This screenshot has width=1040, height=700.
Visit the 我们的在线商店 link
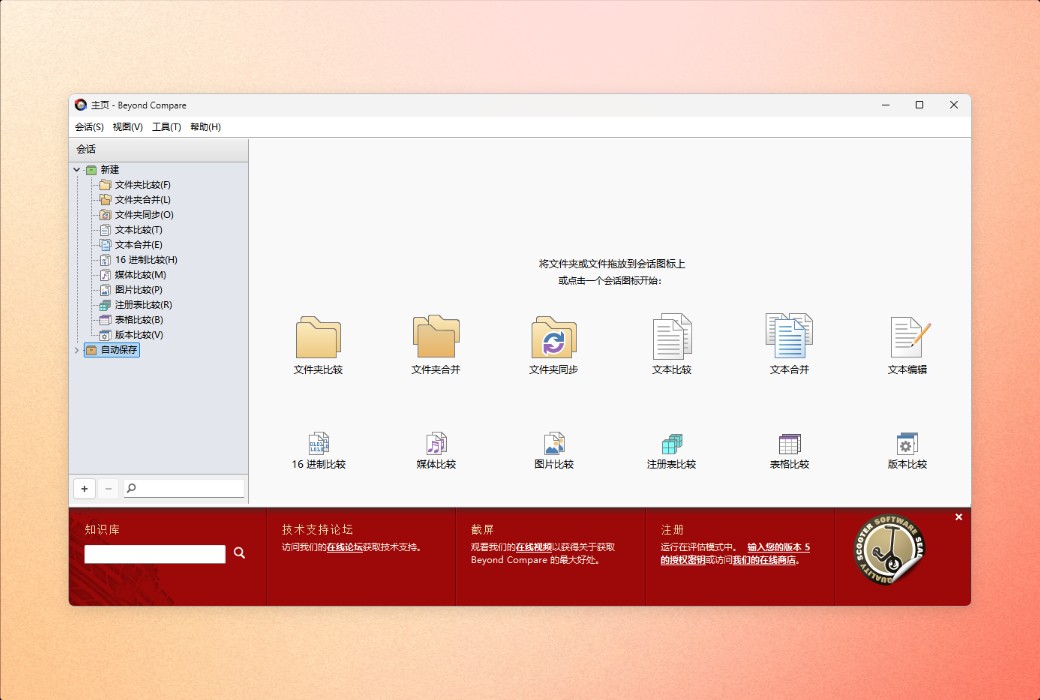click(763, 560)
